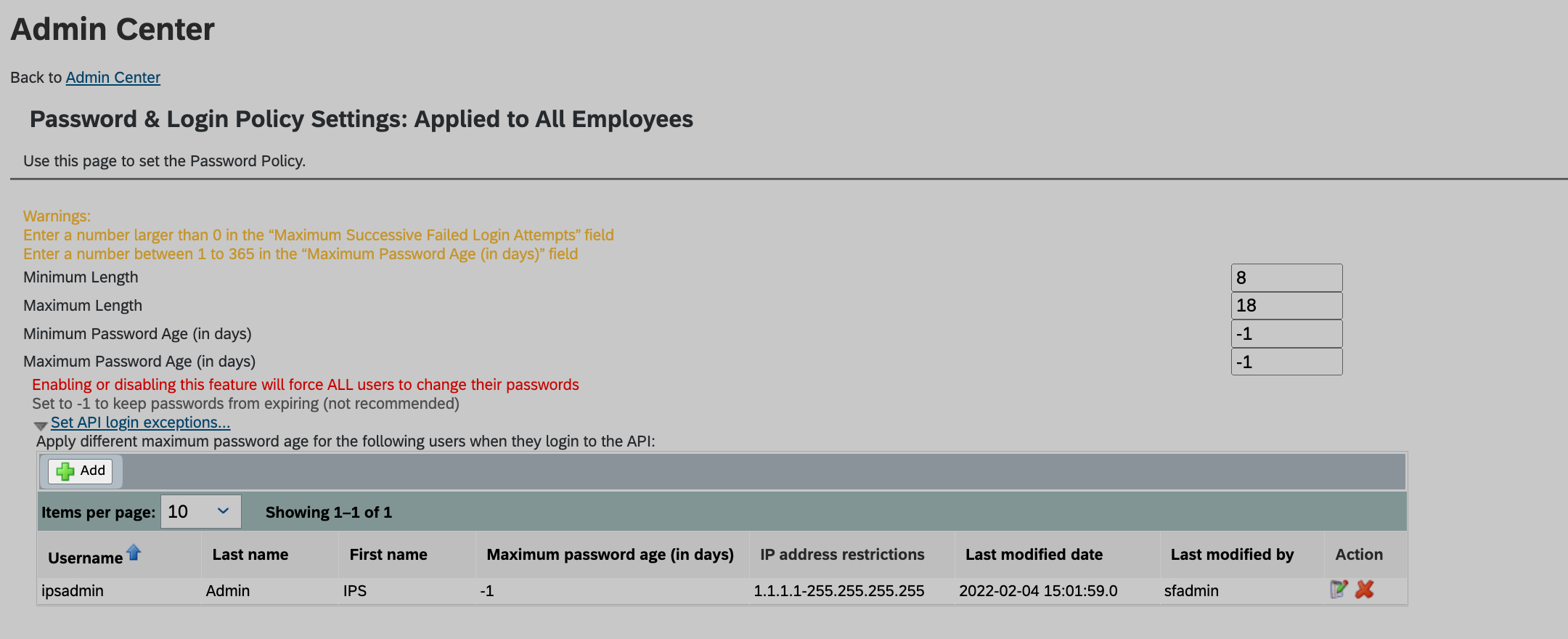The height and width of the screenshot is (639, 1568).
Task: Sort by Username using blue arrow icon
Action: 134,553
